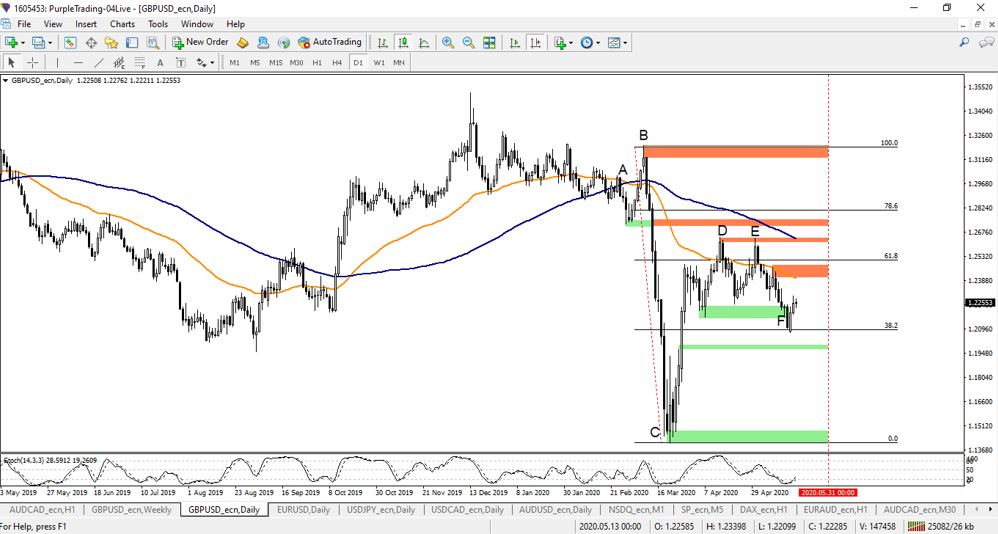Select the H4 timeframe button
Image resolution: width=998 pixels, height=534 pixels.
point(337,62)
